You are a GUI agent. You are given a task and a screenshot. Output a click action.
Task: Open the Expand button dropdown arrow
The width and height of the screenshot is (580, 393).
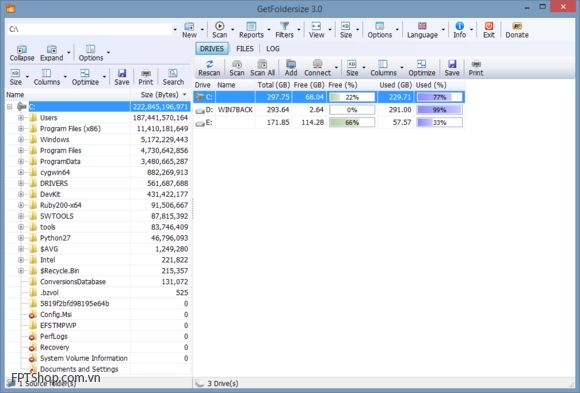click(x=68, y=53)
